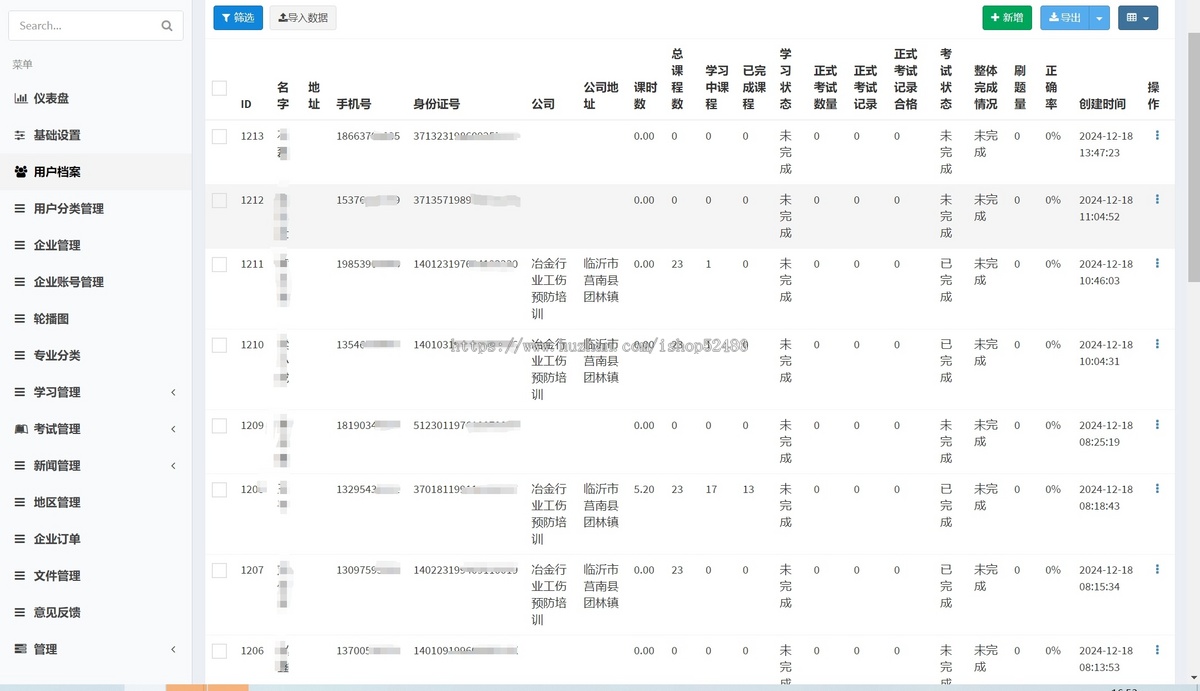Image resolution: width=1200 pixels, height=691 pixels.
Task: Click the 企业管理 list icon
Action: [x=20, y=245]
